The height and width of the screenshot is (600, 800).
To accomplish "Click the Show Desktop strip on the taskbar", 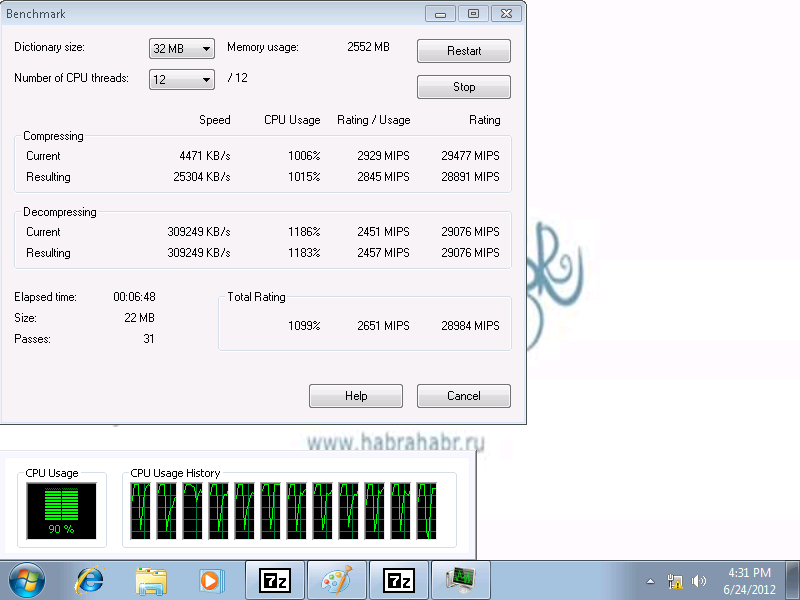I will pos(793,581).
